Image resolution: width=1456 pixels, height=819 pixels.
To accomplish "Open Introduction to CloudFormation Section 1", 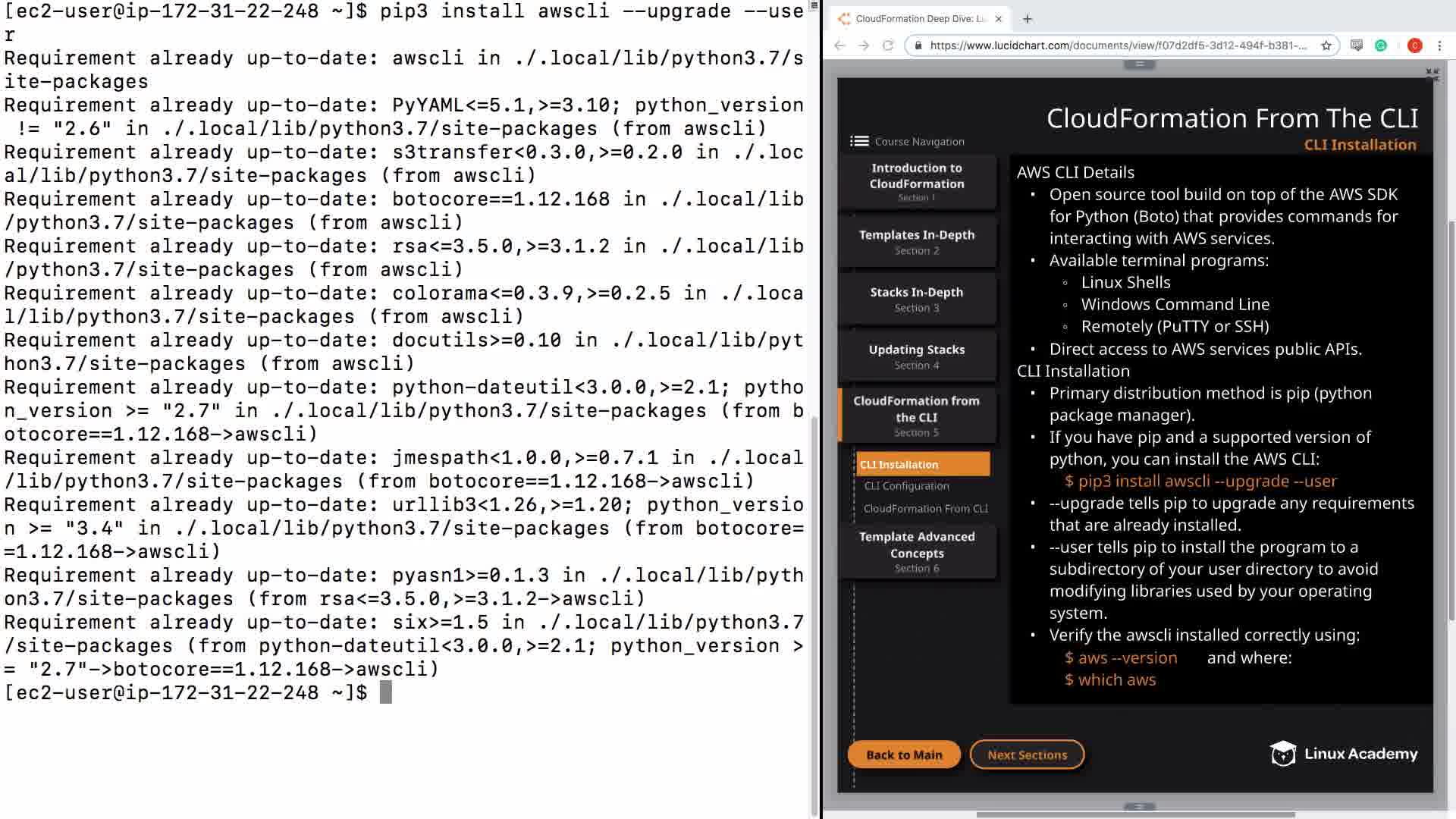I will pos(917,181).
